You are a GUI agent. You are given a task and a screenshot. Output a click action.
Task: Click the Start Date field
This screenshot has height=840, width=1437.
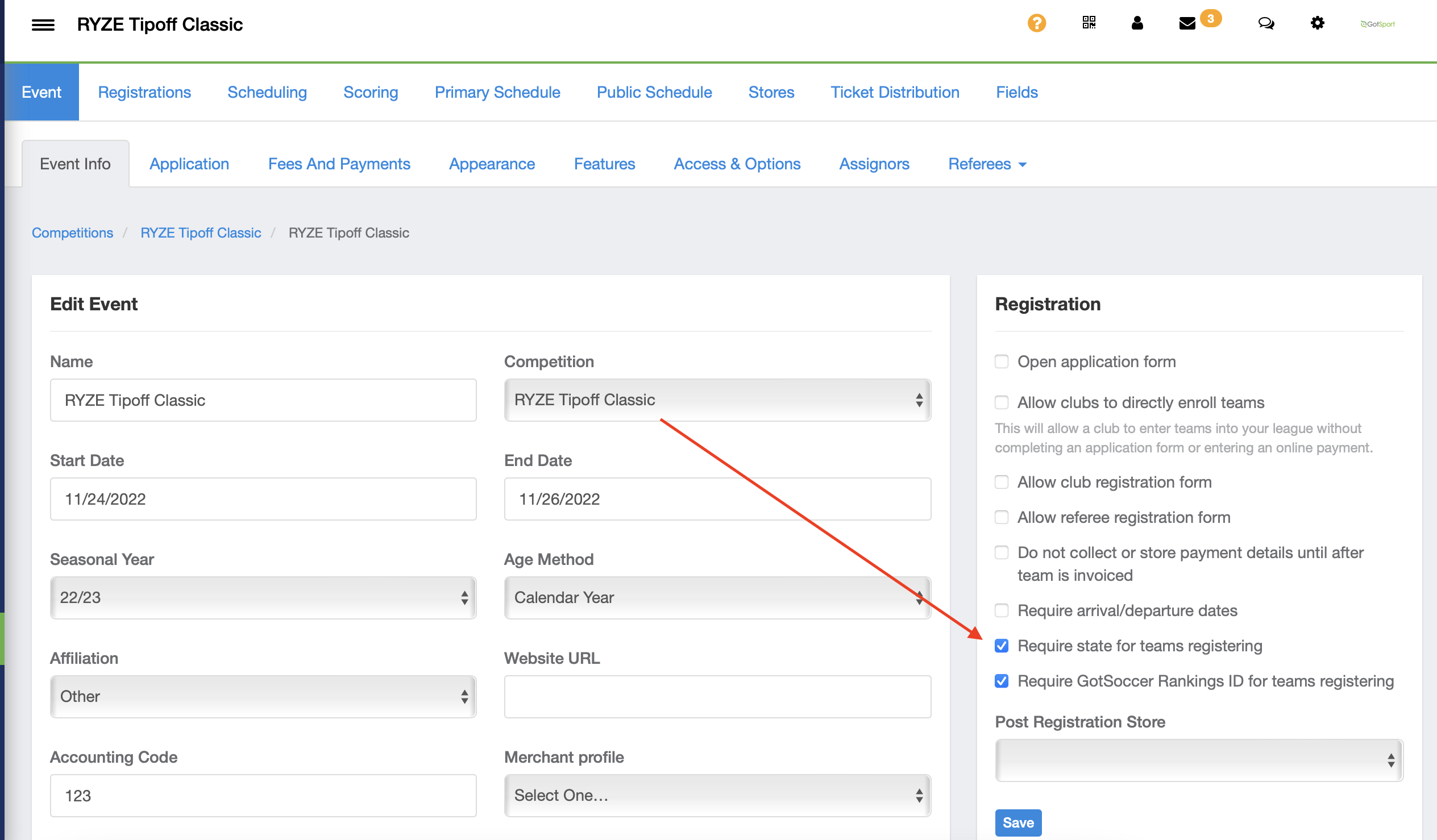click(x=263, y=499)
